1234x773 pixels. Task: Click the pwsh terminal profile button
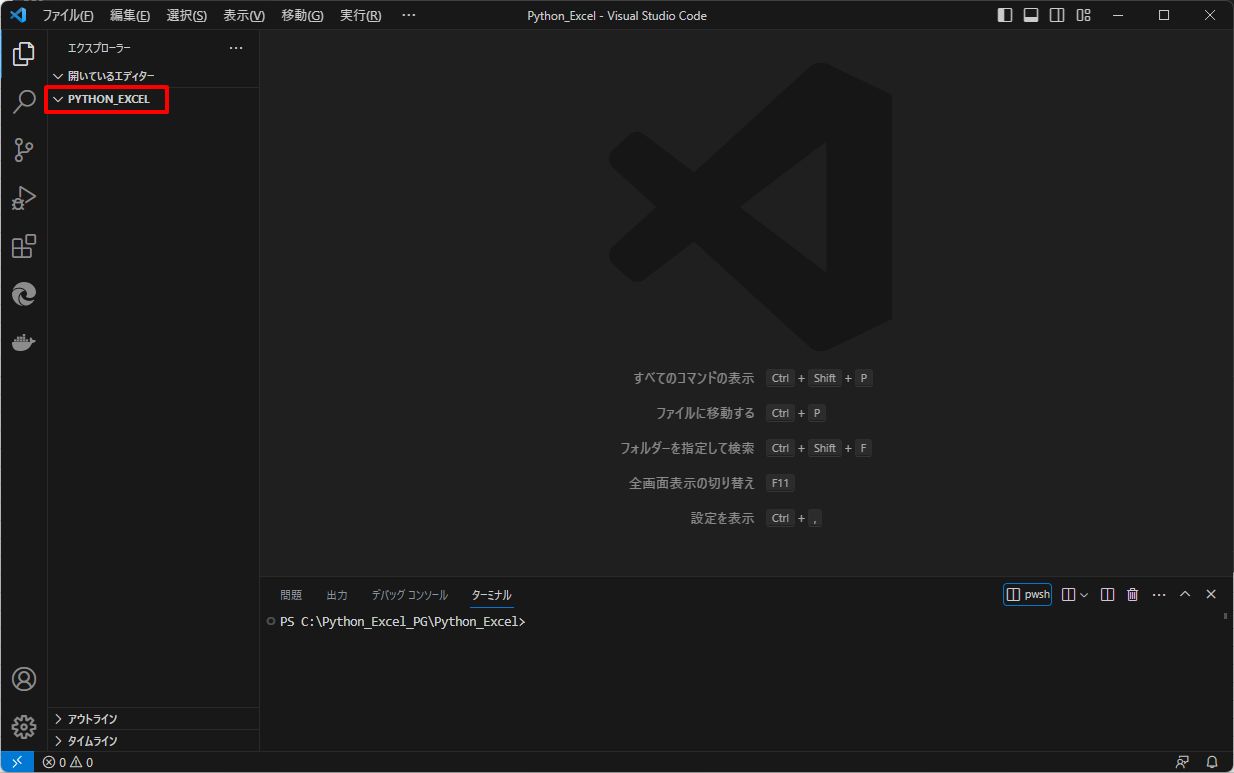coord(1028,594)
